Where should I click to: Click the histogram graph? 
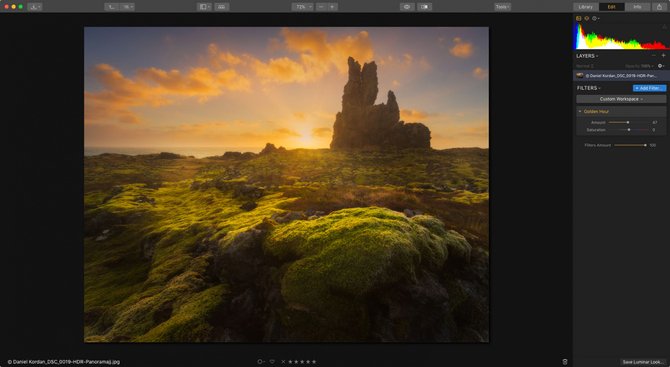tap(622, 37)
